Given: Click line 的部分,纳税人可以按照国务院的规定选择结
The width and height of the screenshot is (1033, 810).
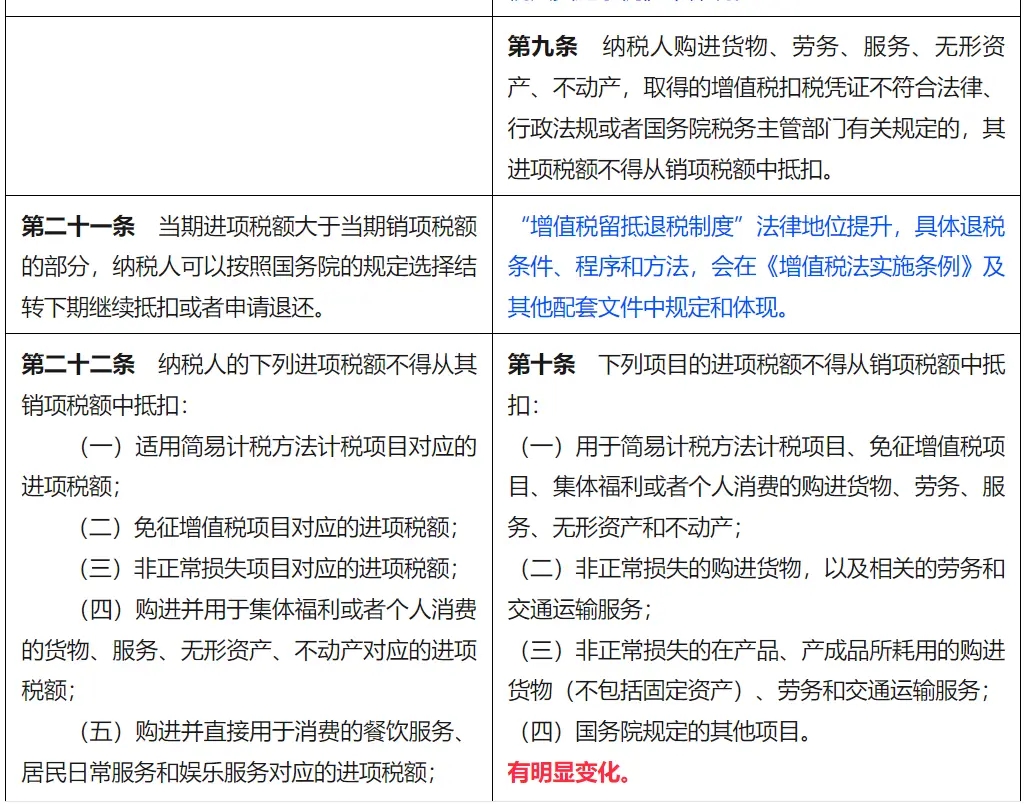Looking at the screenshot, I should click(249, 267).
